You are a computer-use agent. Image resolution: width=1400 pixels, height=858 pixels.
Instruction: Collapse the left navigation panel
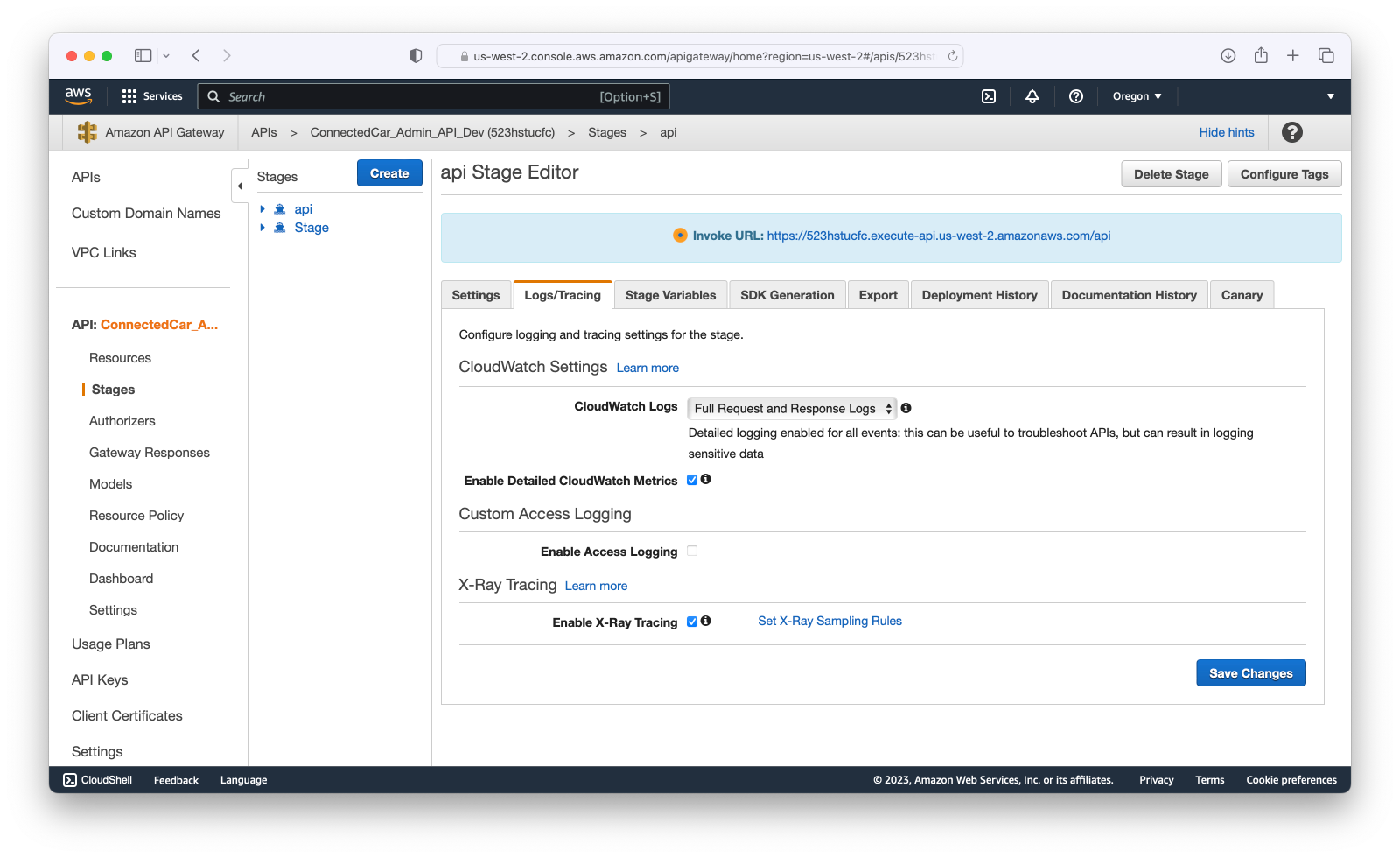tap(240, 186)
